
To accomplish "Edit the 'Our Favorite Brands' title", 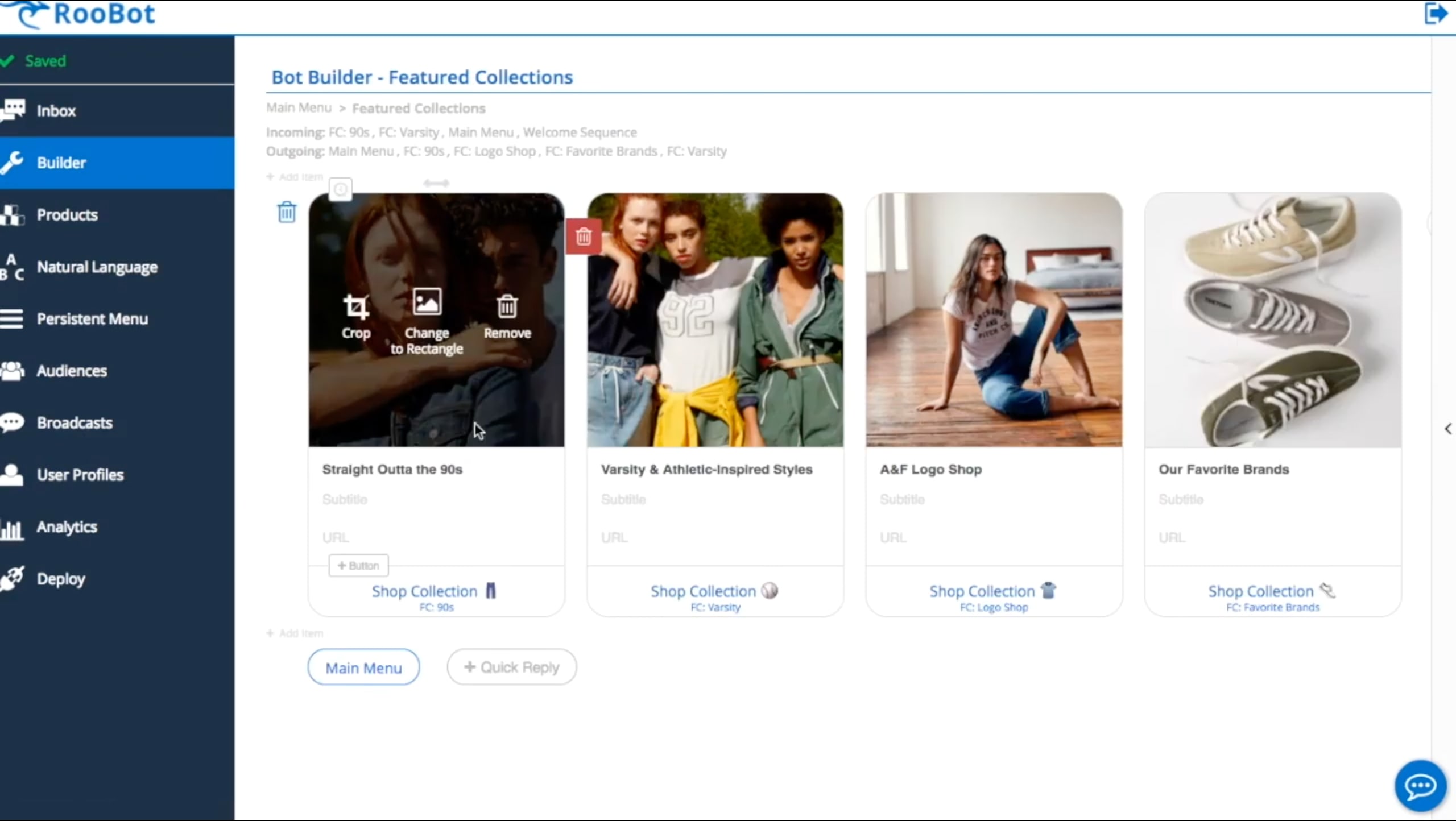I will pyautogui.click(x=1224, y=470).
